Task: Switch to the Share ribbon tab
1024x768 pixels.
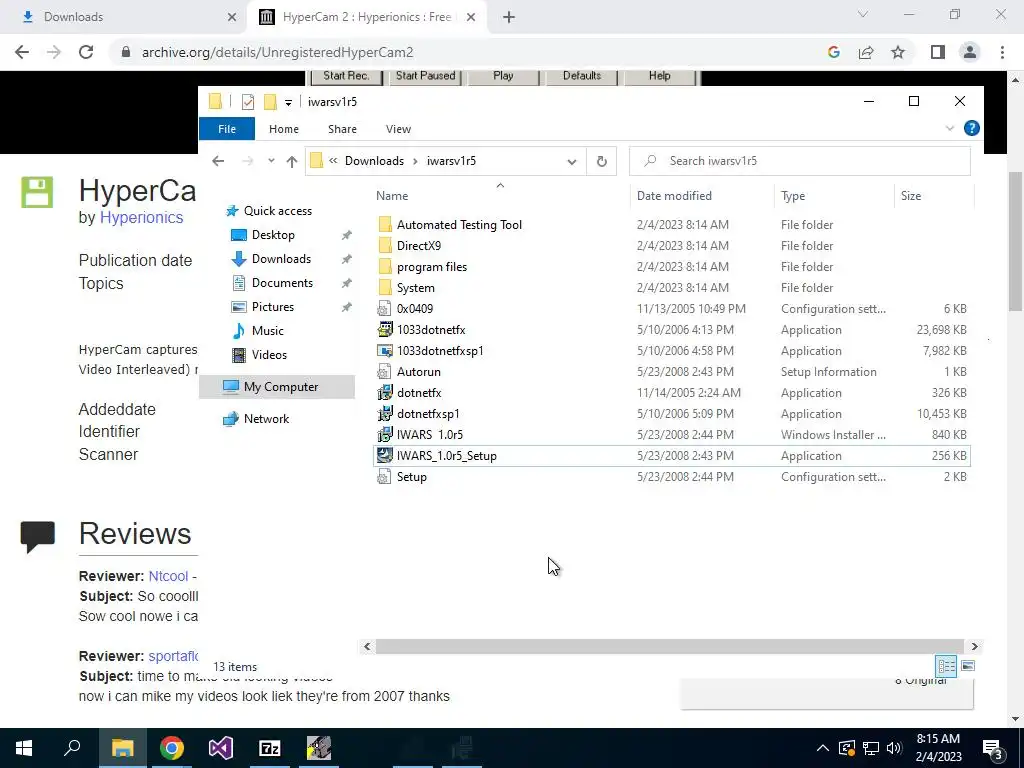Action: coord(342,129)
